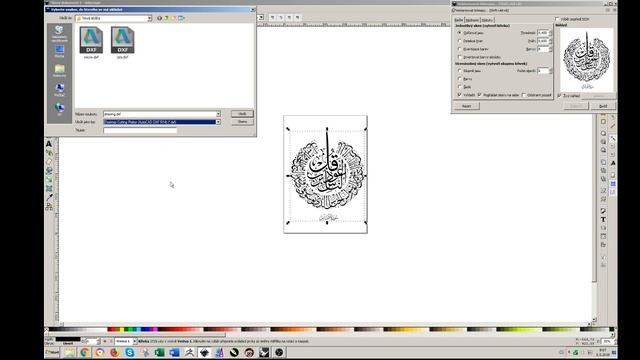Pick yellow swatch from color palette

(122, 329)
